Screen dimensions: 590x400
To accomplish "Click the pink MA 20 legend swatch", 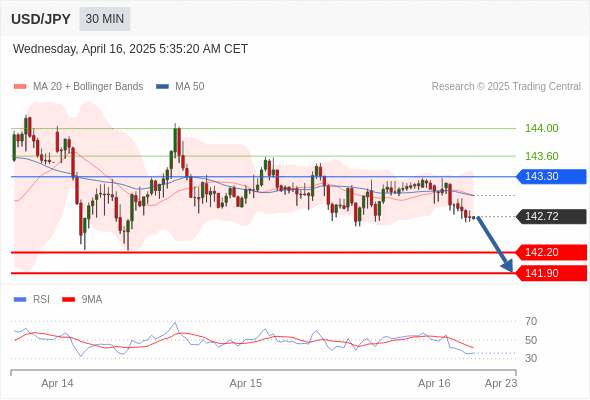I will click(20, 87).
